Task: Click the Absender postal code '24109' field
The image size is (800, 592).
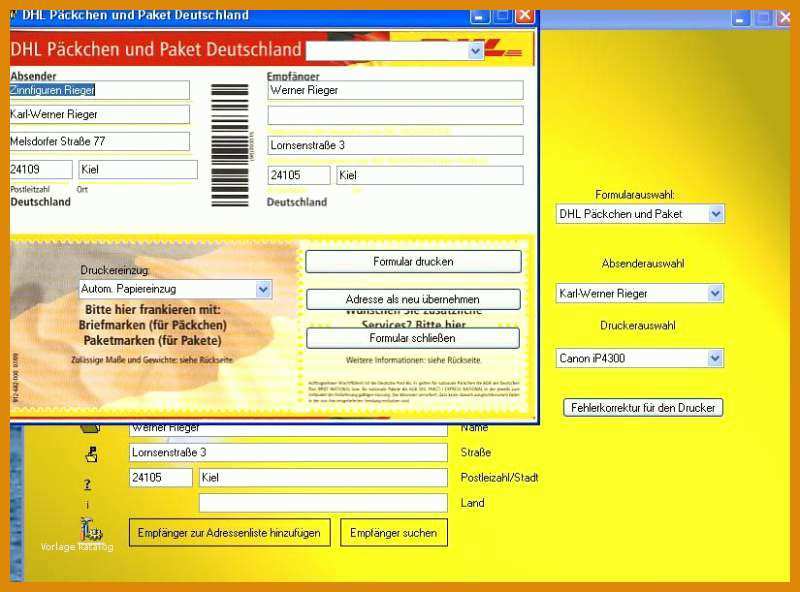Action: (x=41, y=169)
